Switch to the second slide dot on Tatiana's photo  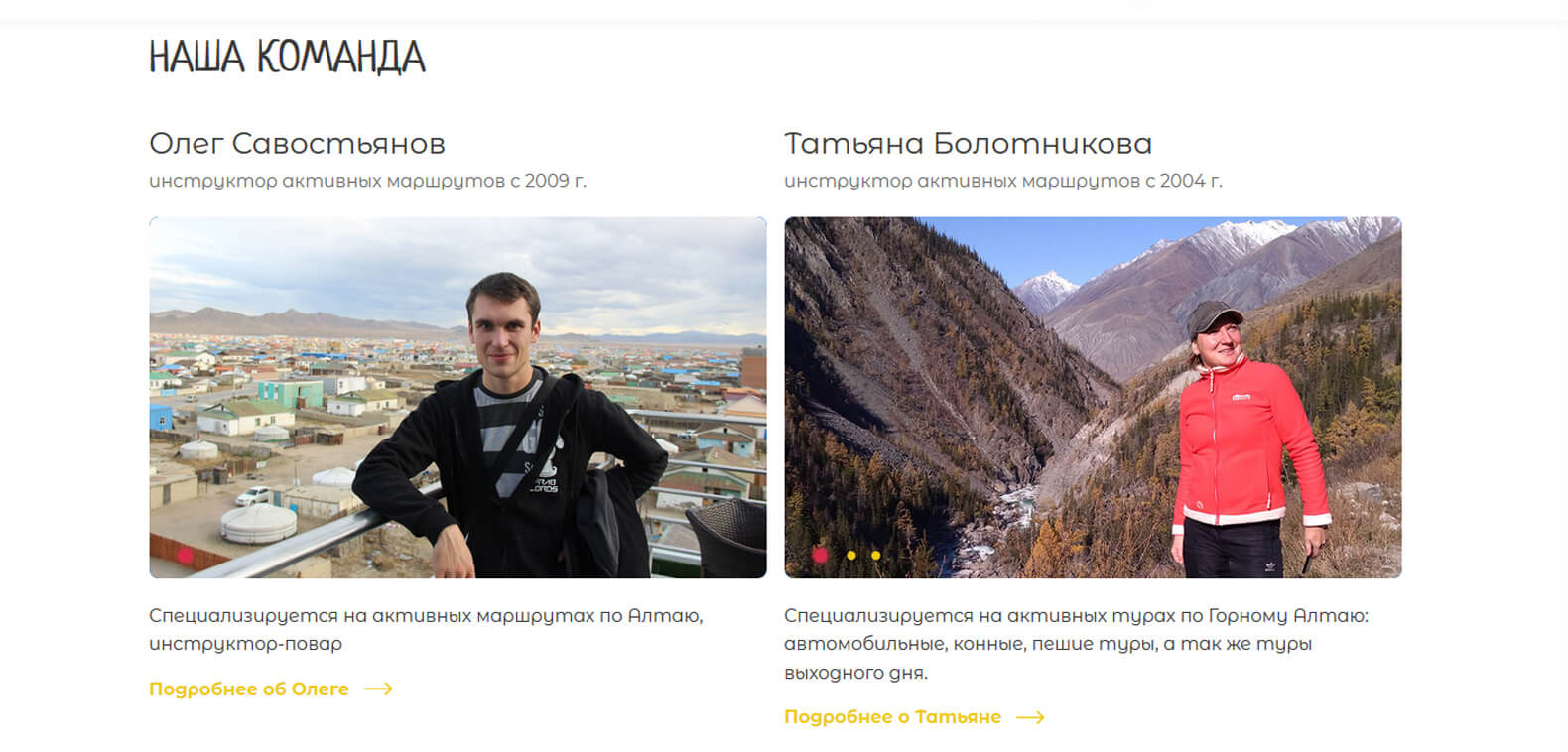851,556
